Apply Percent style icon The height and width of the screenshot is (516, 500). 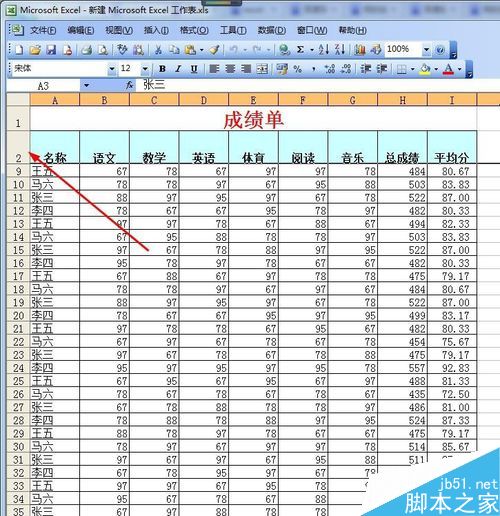[x=298, y=69]
